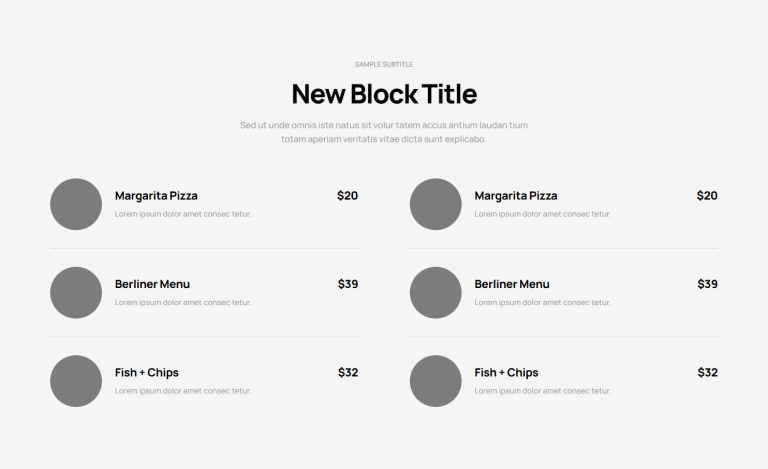This screenshot has width=768, height=469.
Task: Click the Sample Subtitle text above the heading
Action: 384,64
